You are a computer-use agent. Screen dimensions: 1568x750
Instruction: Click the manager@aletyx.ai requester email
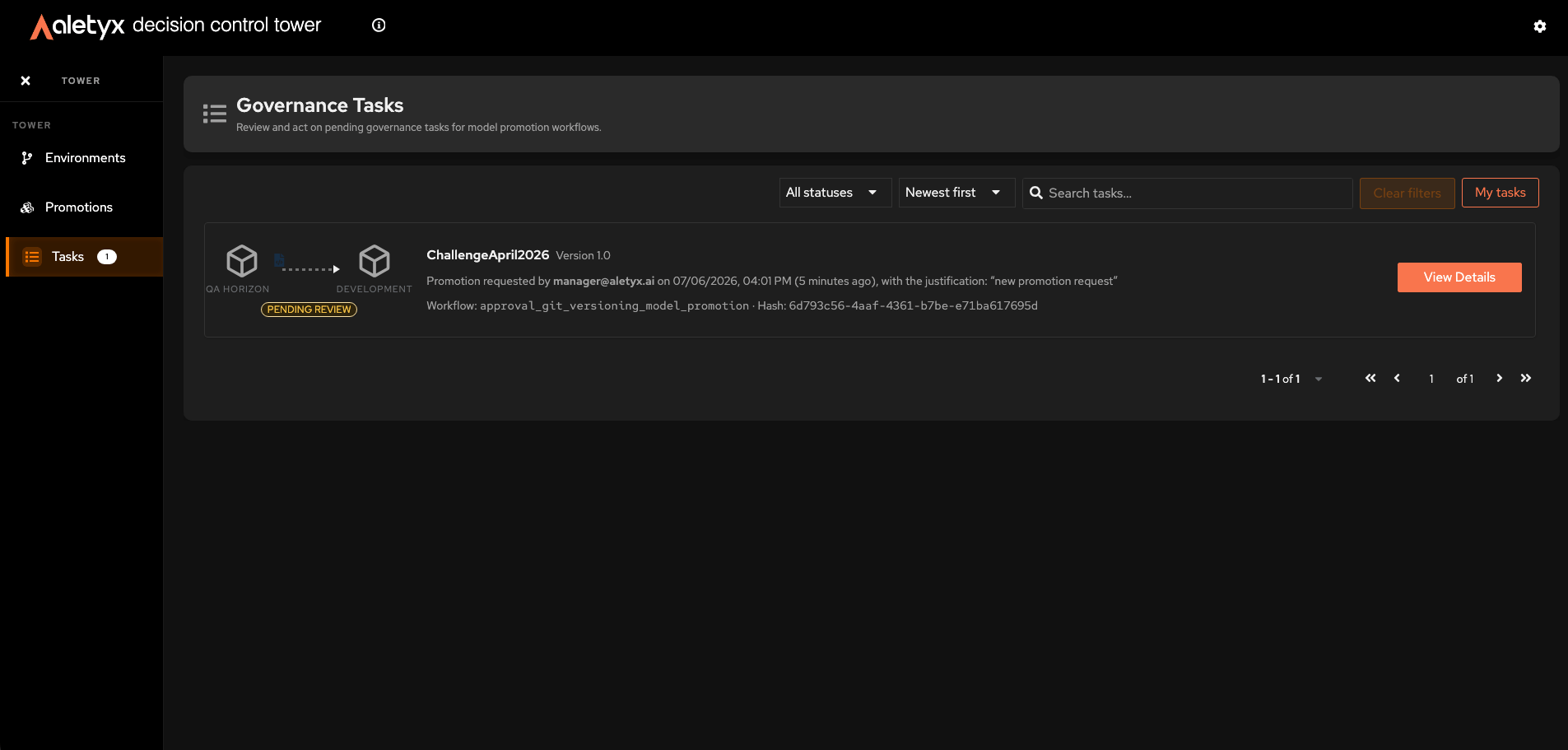[603, 282]
